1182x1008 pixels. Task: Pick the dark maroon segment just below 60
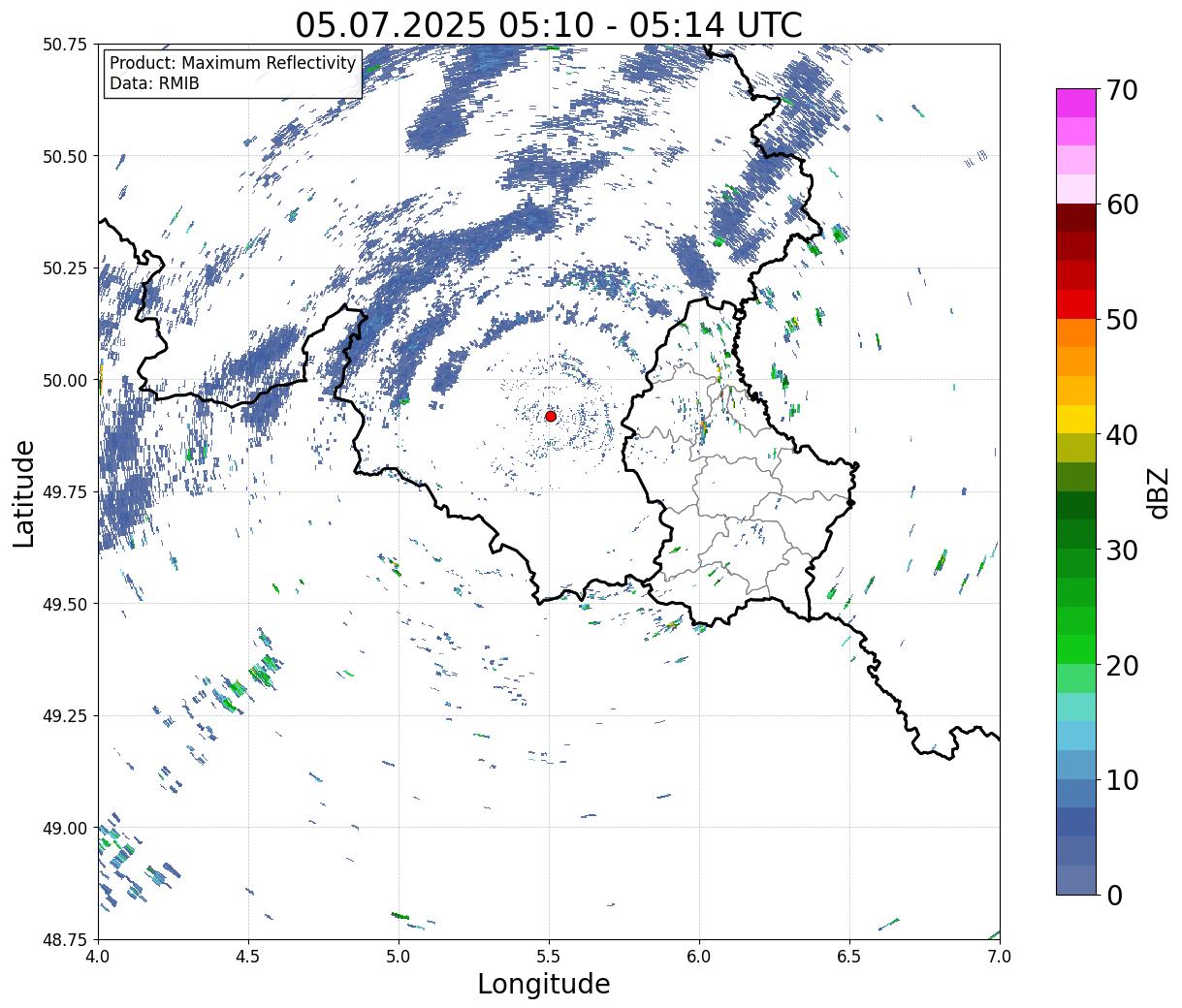1076,218
